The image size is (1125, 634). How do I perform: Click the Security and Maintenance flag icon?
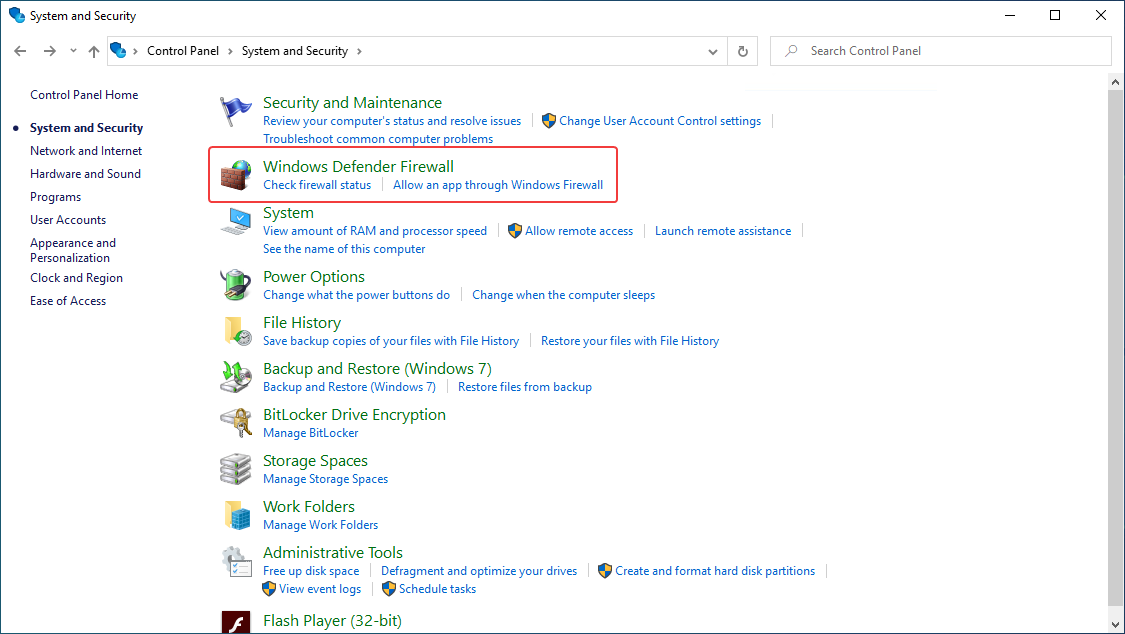click(235, 112)
